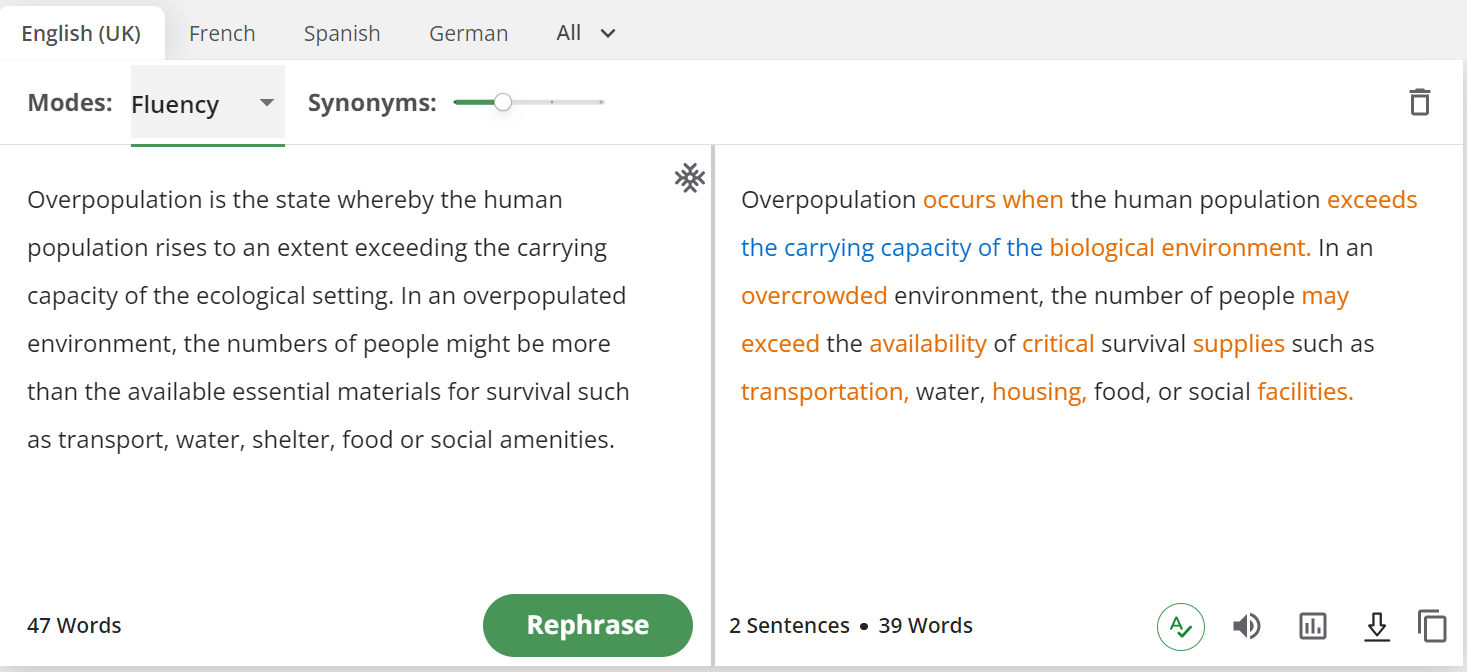This screenshot has height=672, width=1467.
Task: Click the '47 Words' counter
Action: [x=74, y=626]
